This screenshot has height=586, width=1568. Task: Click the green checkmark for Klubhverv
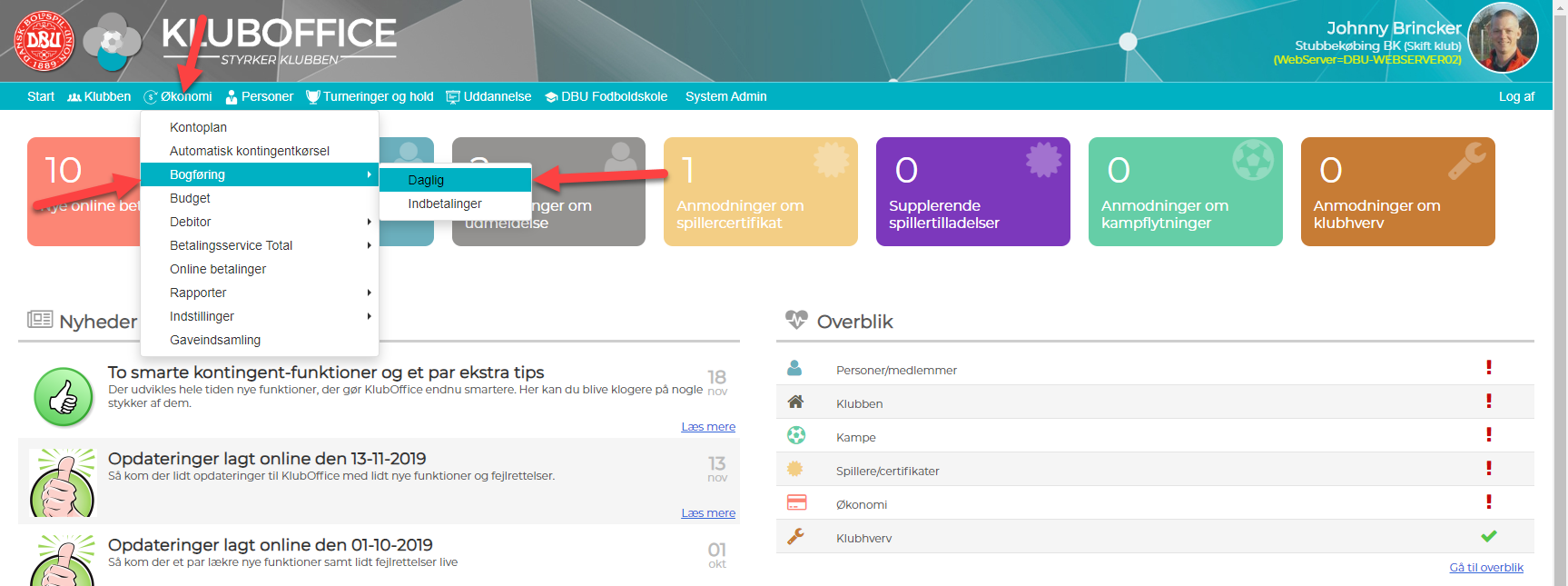pos(1488,537)
